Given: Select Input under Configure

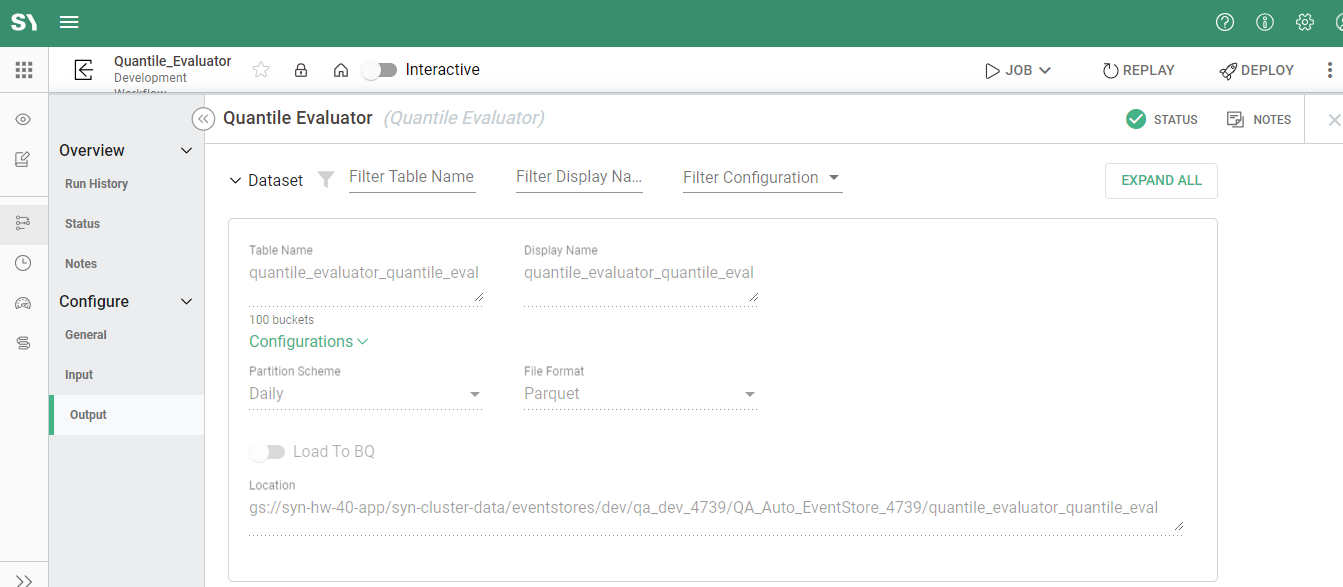Looking at the screenshot, I should [79, 375].
